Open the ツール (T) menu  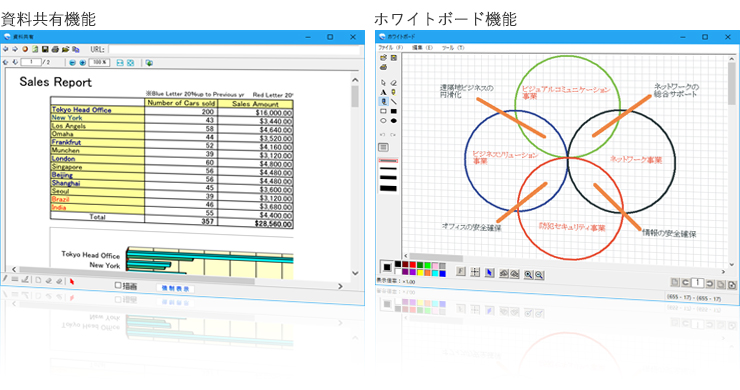tap(453, 48)
